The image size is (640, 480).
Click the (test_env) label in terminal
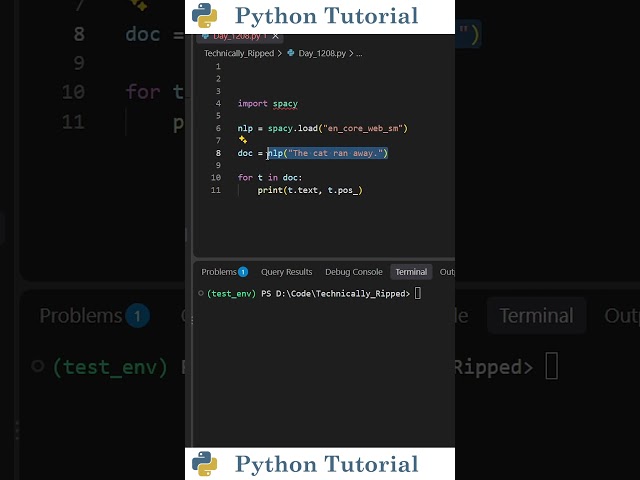coord(231,293)
